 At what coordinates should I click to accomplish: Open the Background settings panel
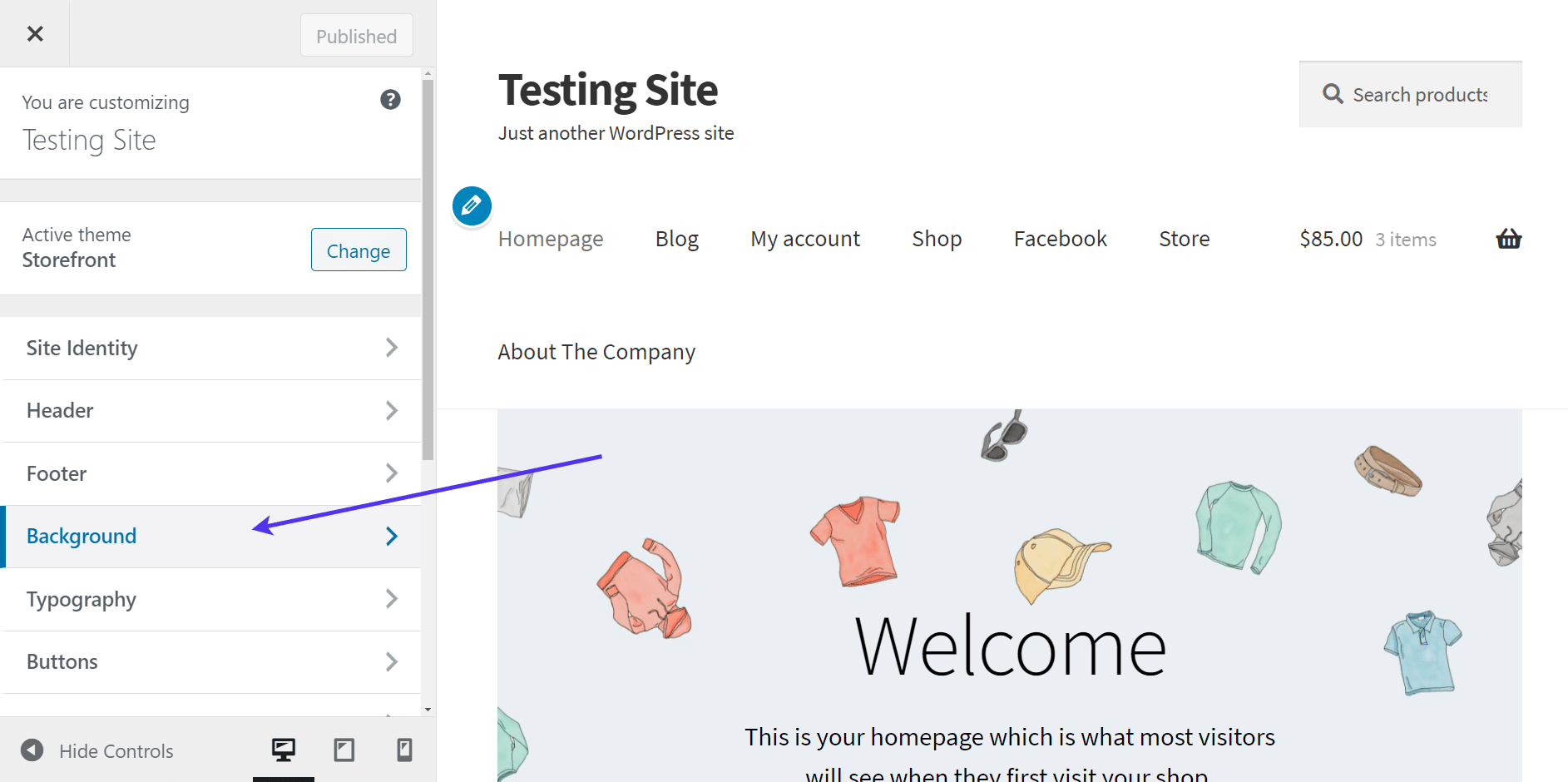point(210,536)
